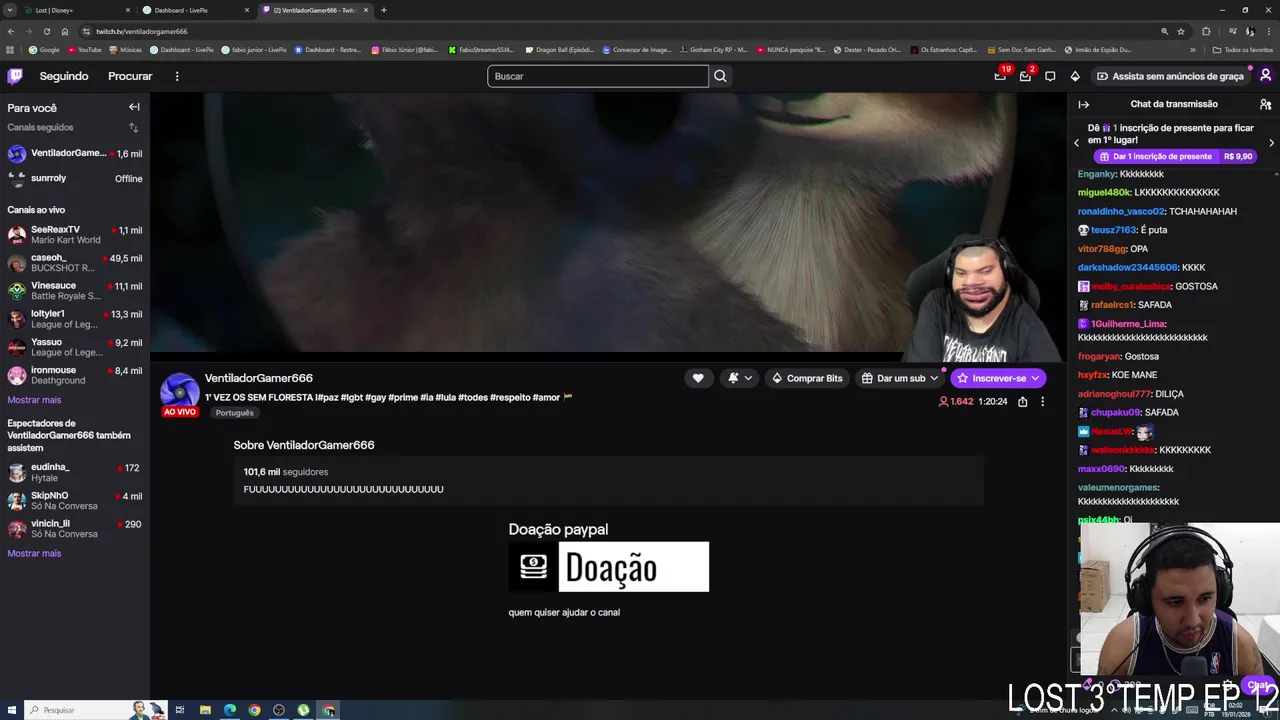Collapse the chat panel arrow
Viewport: 1280px width, 720px height.
(x=1083, y=104)
